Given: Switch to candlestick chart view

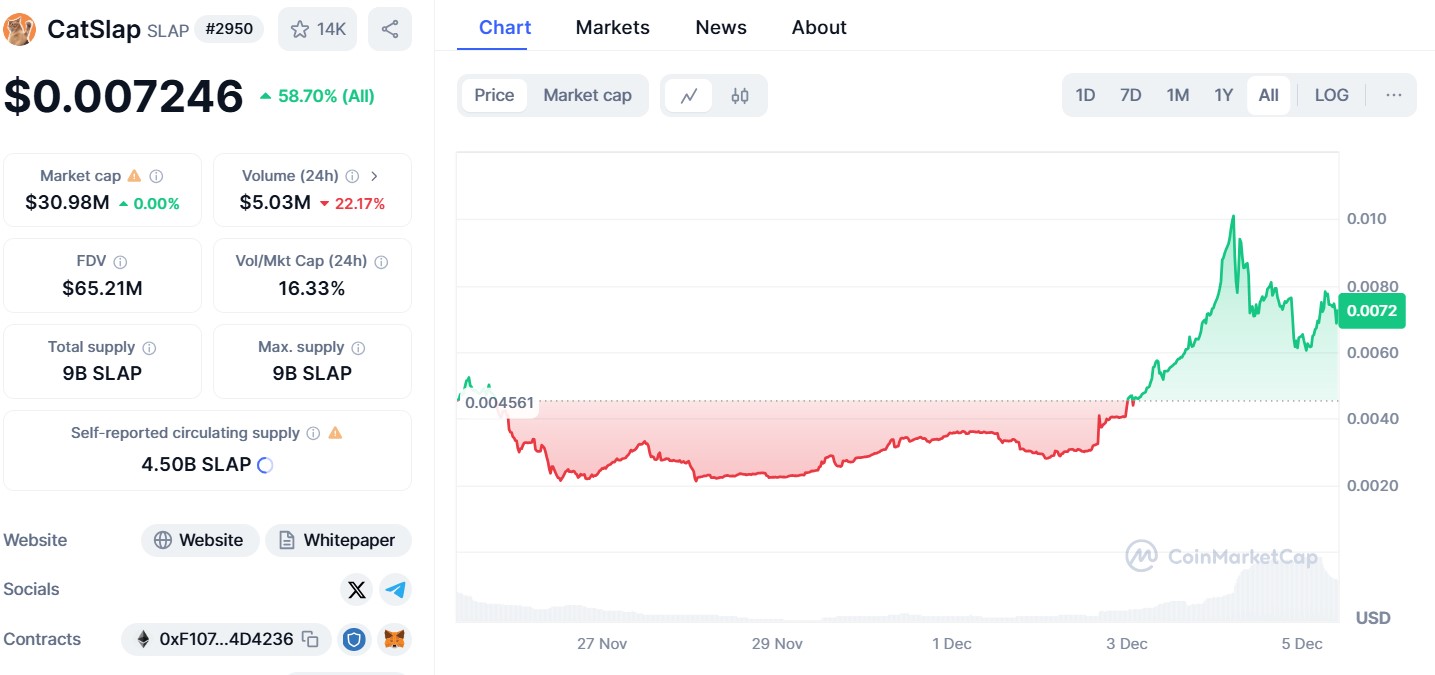Looking at the screenshot, I should point(740,96).
